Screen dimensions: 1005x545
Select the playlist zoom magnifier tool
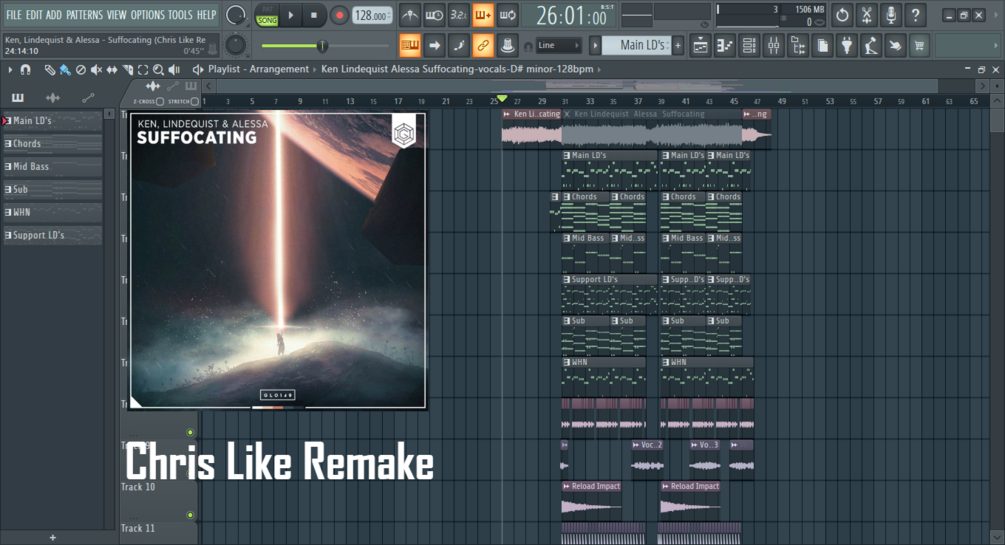(158, 69)
